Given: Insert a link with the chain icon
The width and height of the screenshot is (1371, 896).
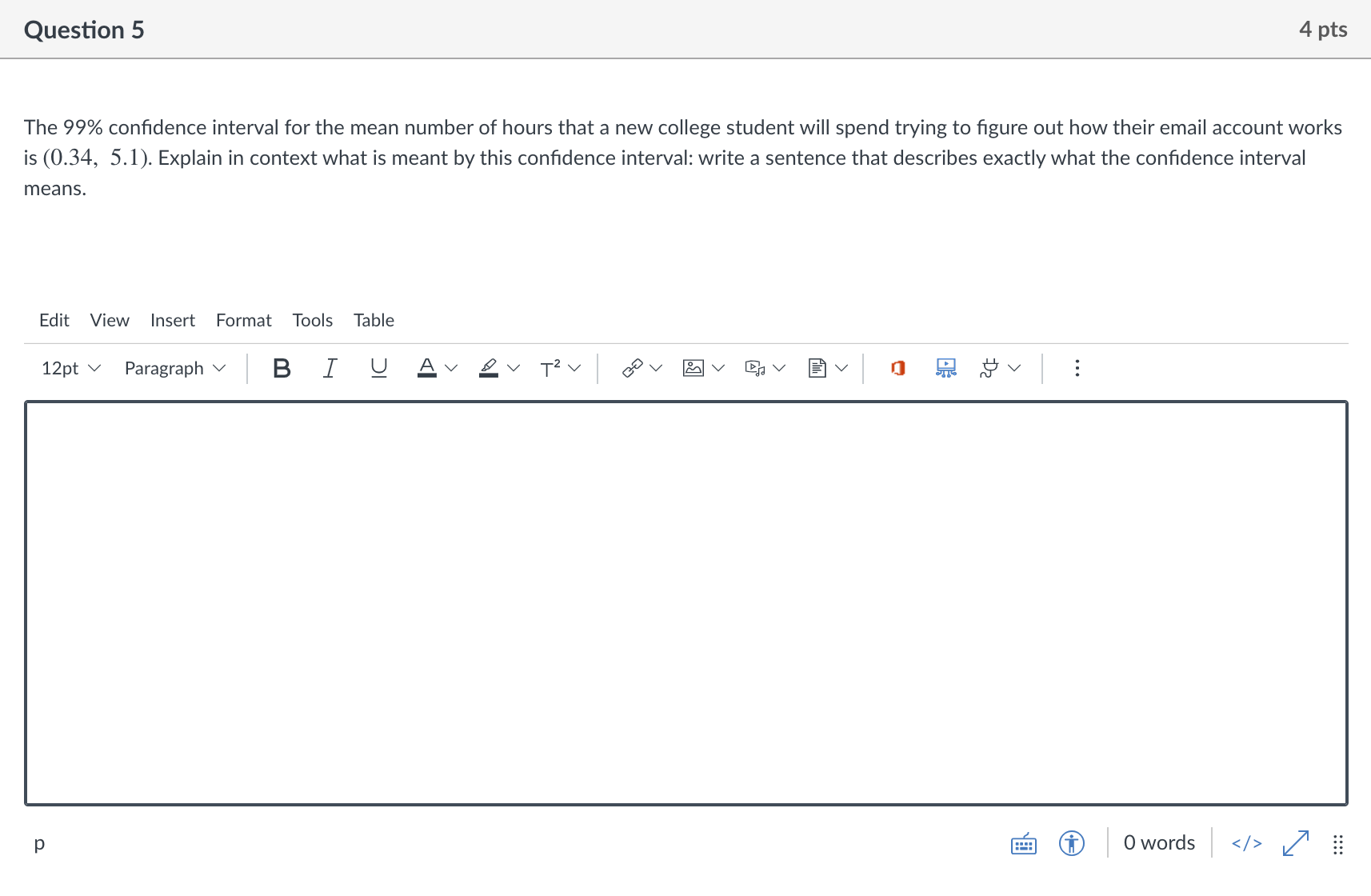Looking at the screenshot, I should [633, 368].
